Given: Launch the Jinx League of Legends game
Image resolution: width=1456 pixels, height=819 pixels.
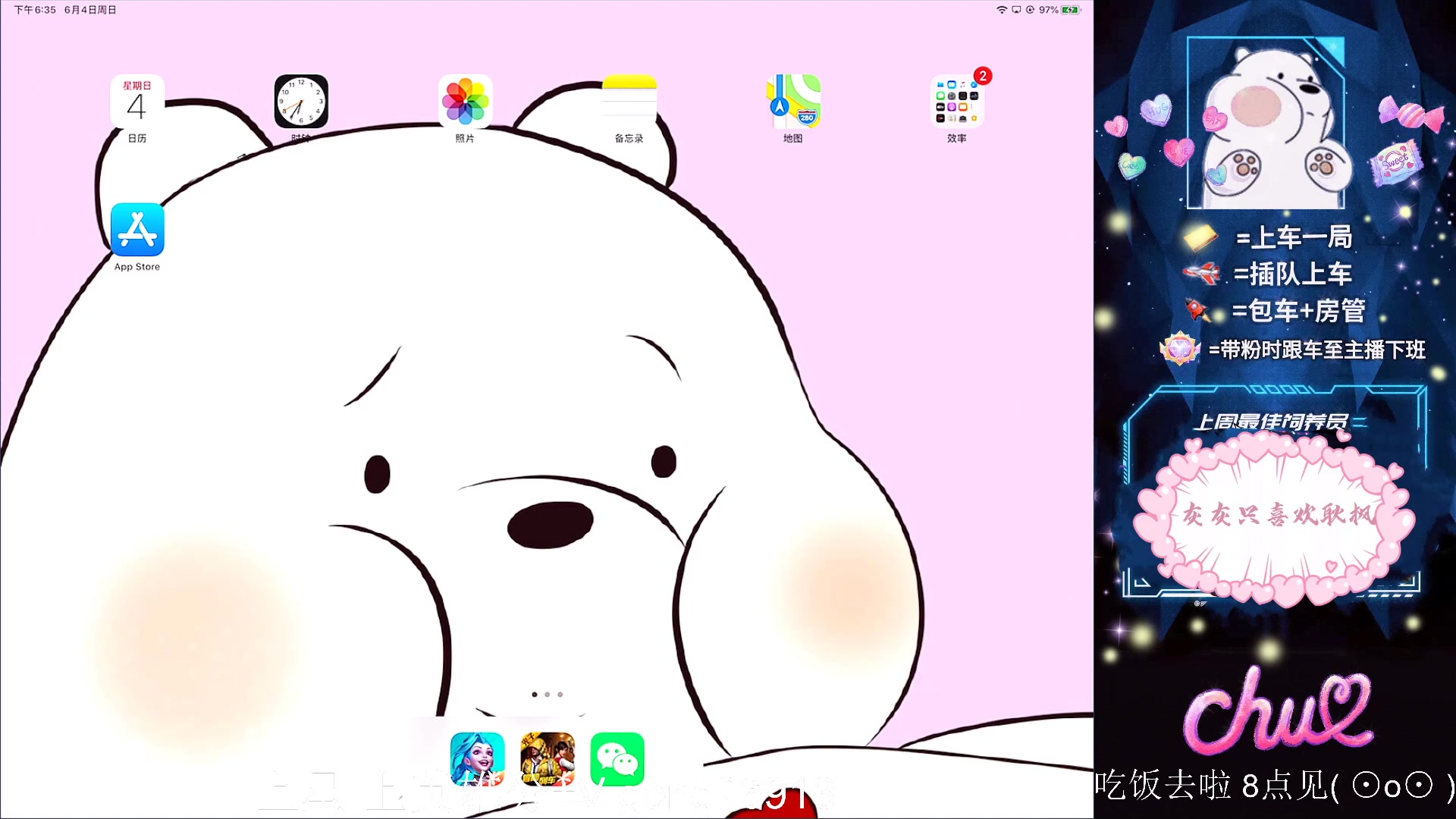Looking at the screenshot, I should 477,759.
